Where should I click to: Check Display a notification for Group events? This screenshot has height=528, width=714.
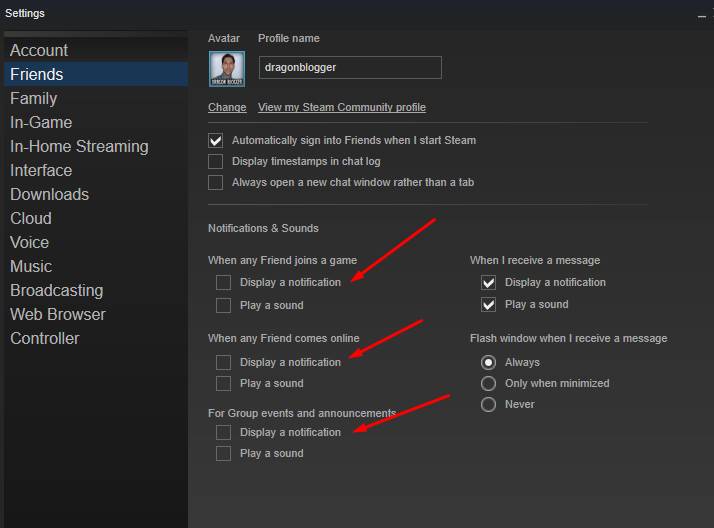click(x=223, y=432)
